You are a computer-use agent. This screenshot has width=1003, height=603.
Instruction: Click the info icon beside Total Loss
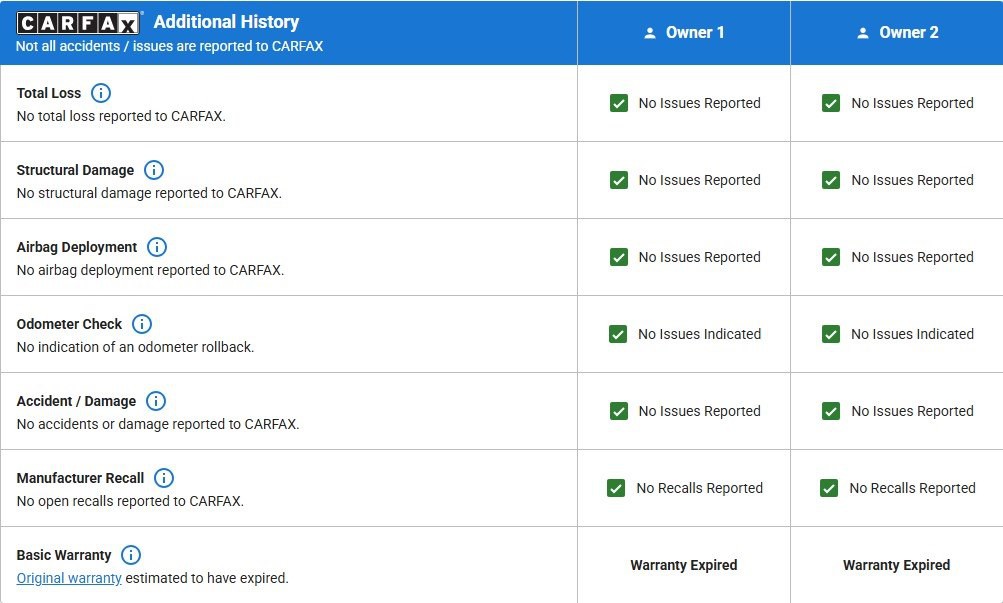coord(101,93)
